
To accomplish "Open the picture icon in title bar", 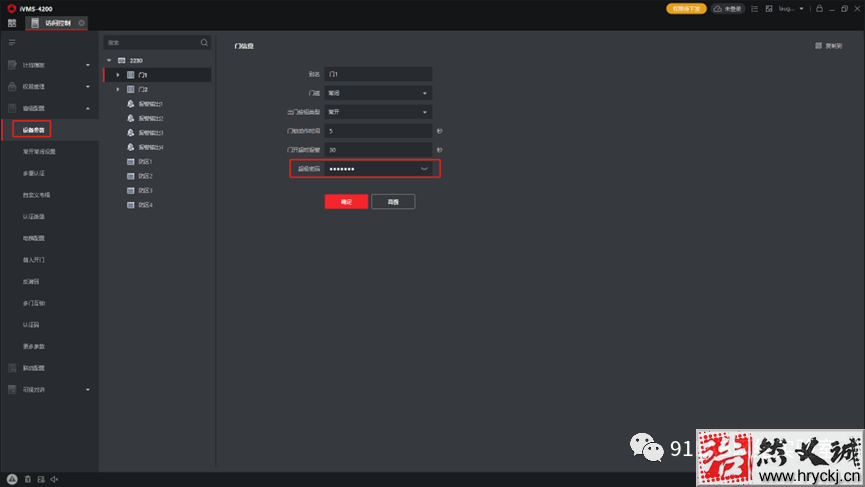I will coord(768,9).
